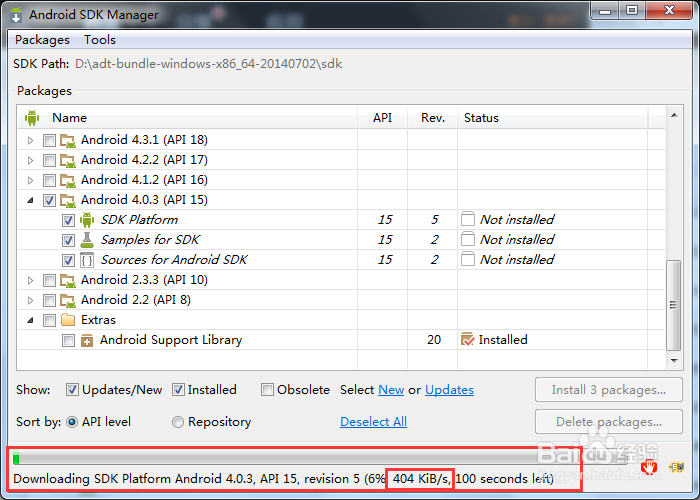This screenshot has height=500, width=700.
Task: Click the Android SDK Manager title bar icon
Action: point(16,15)
